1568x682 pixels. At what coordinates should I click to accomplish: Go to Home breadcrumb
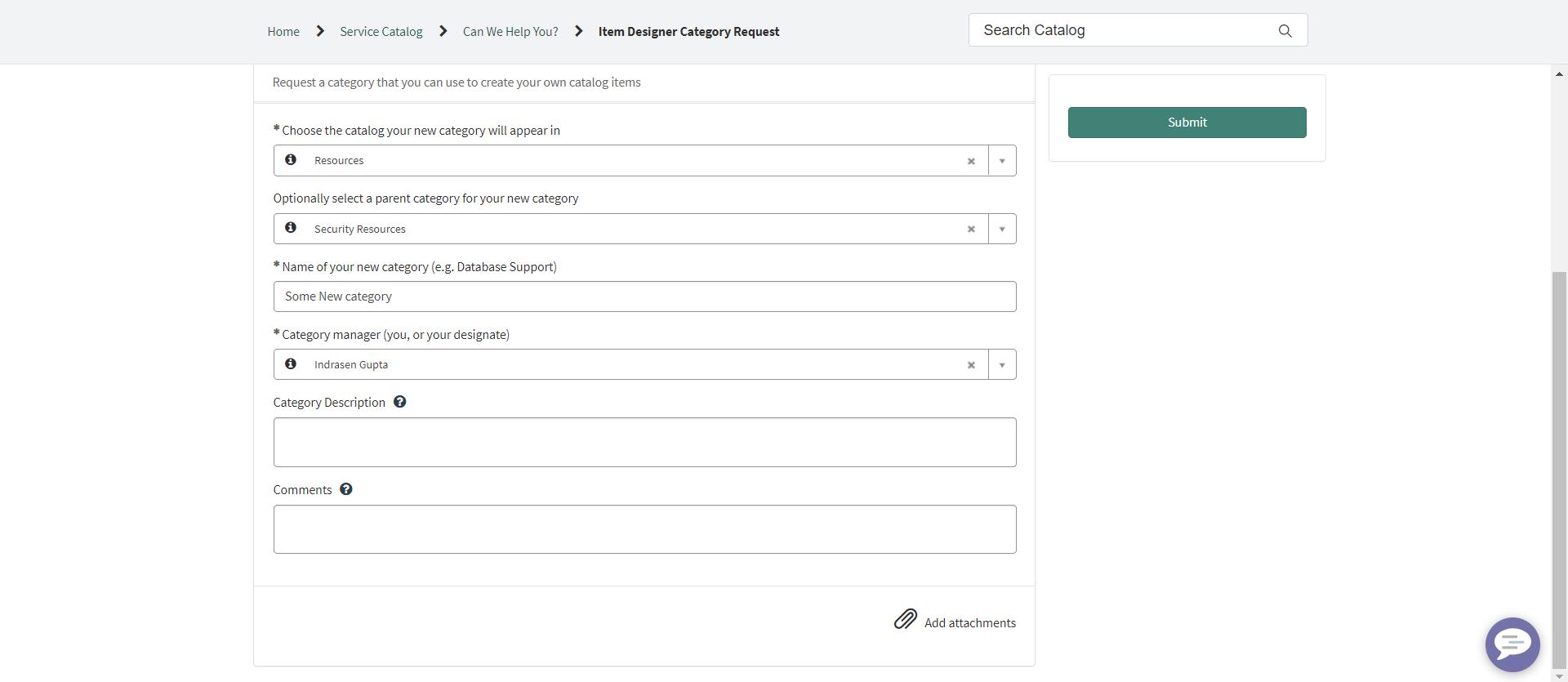(283, 31)
